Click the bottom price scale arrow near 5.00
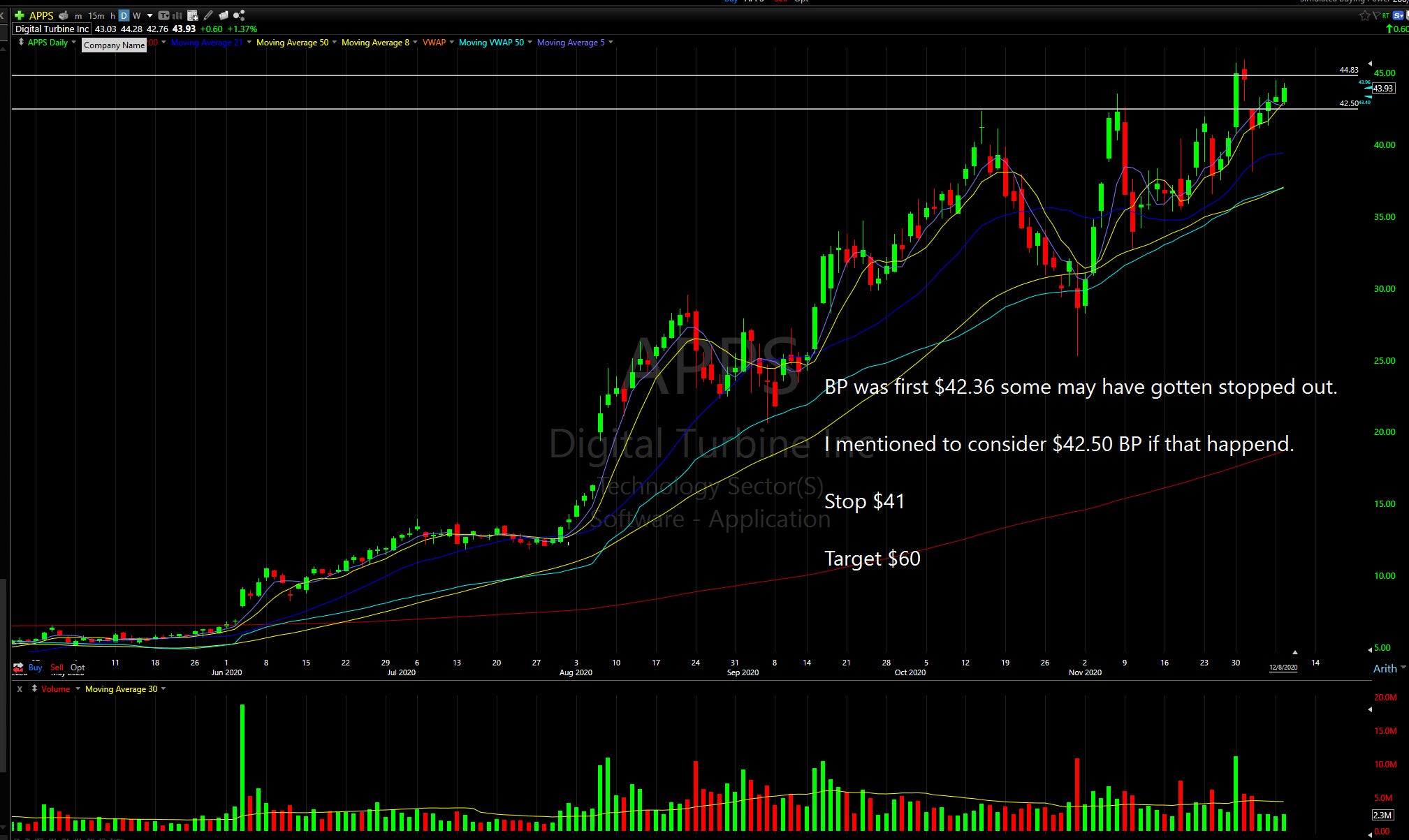Image resolution: width=1409 pixels, height=840 pixels. coord(1370,649)
